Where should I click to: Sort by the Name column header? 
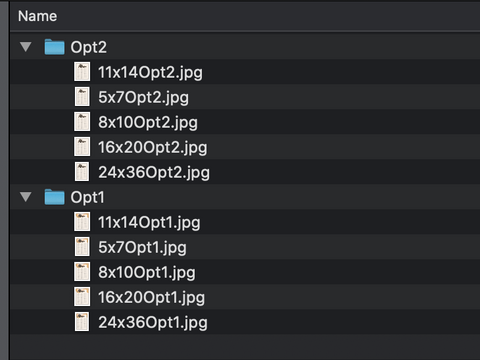(x=37, y=16)
